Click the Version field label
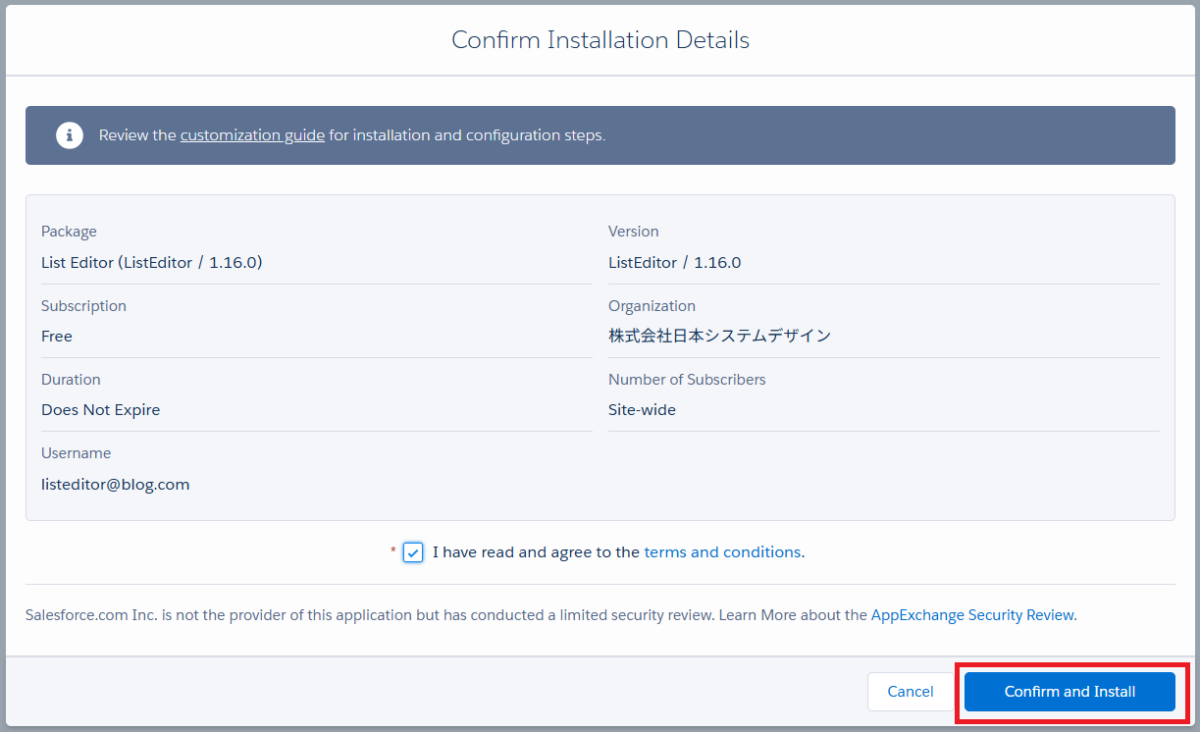Screen dimensions: 1200x732 pyautogui.click(x=633, y=231)
